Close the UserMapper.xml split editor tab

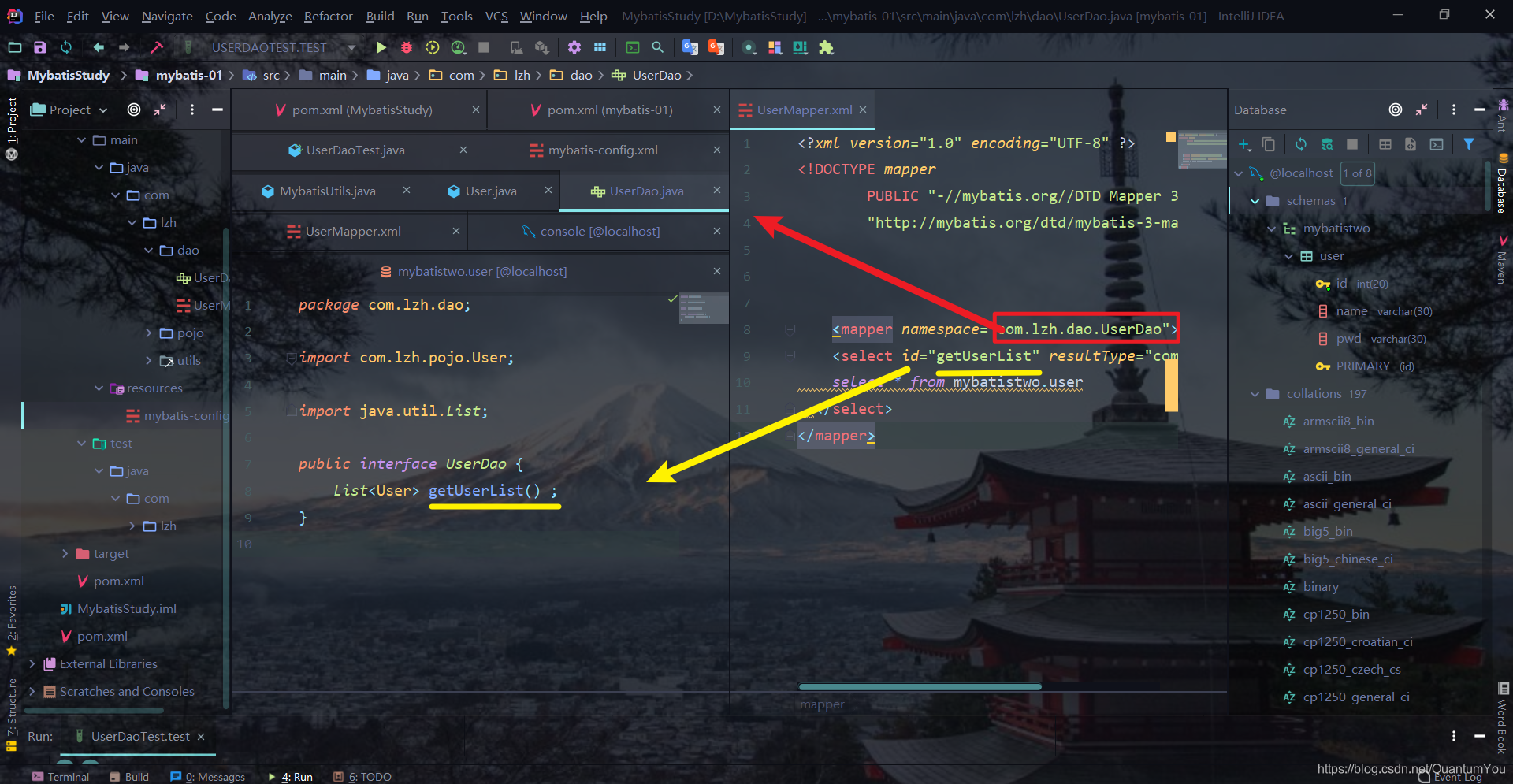pyautogui.click(x=863, y=110)
